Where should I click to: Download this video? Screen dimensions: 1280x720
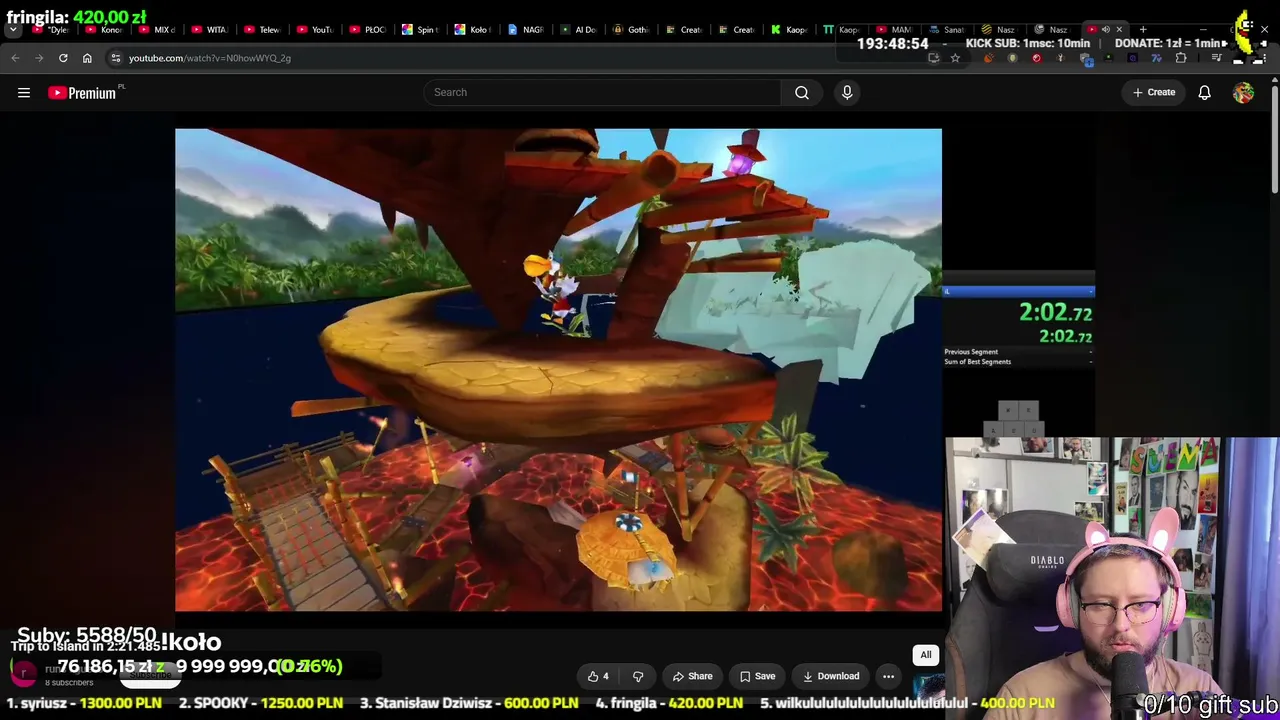[x=830, y=677]
